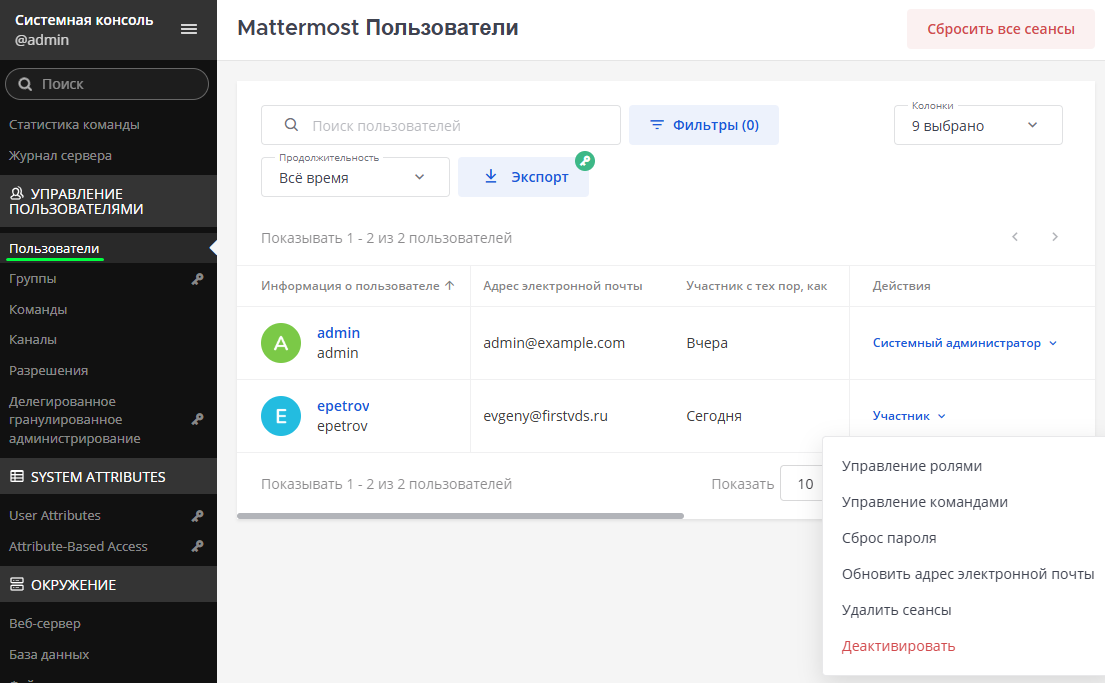This screenshot has height=683, width=1105.
Task: Open Группы in sidebar
Action: pyautogui.click(x=32, y=278)
